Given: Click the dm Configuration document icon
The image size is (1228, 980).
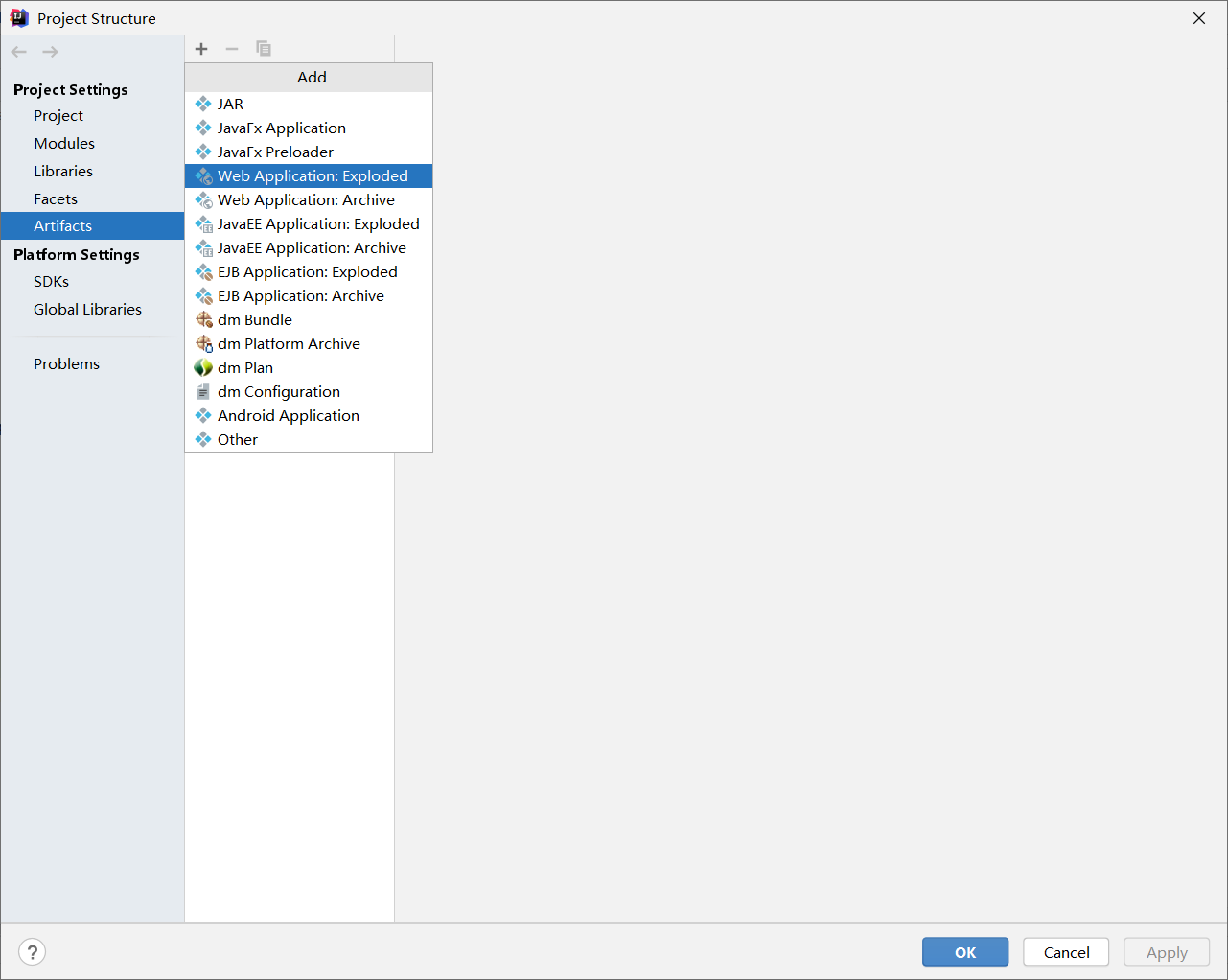Looking at the screenshot, I should (203, 391).
